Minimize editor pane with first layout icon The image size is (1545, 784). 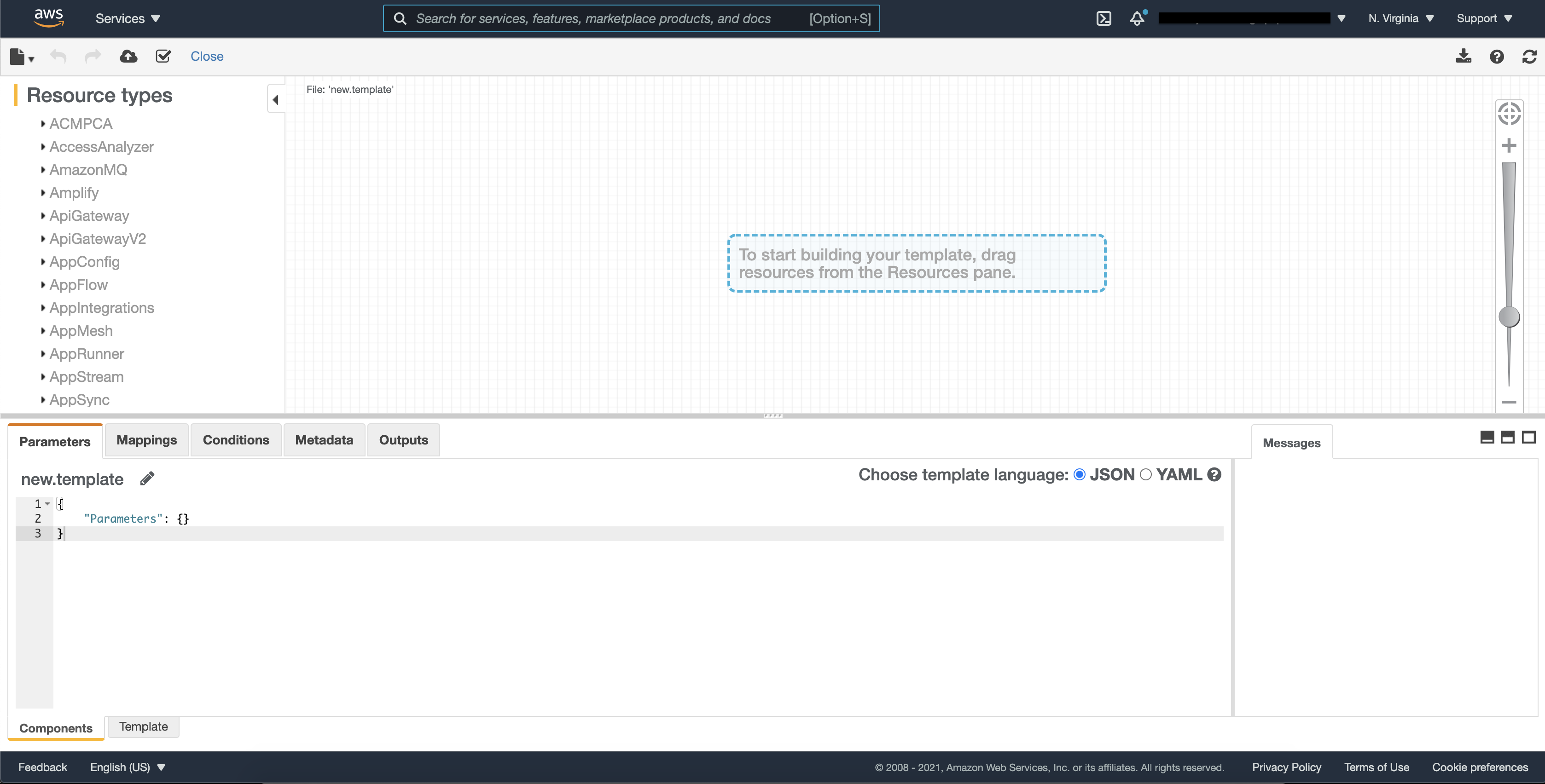click(1487, 437)
